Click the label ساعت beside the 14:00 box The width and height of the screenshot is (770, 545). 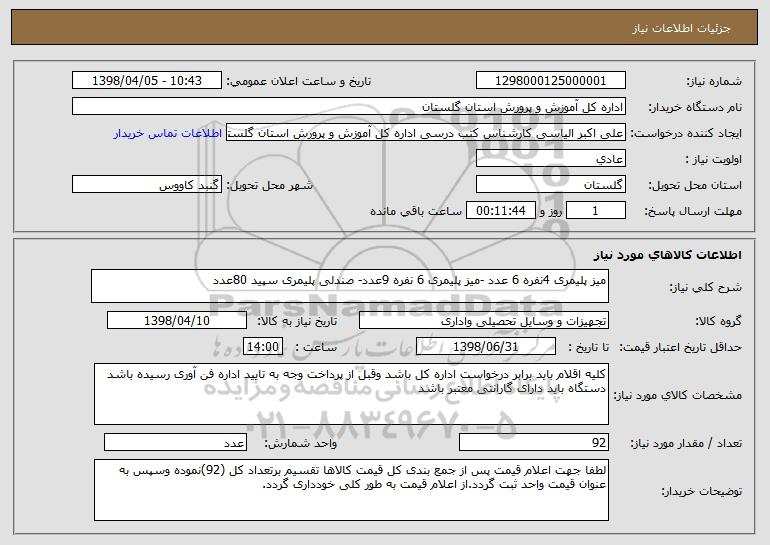(316, 347)
